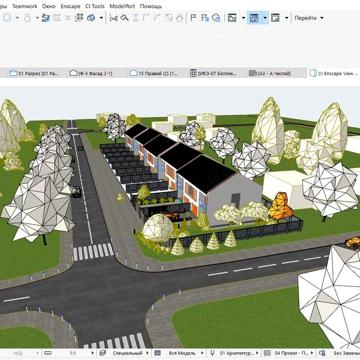
Task: Open the CI Tools menu
Action: pos(95,6)
